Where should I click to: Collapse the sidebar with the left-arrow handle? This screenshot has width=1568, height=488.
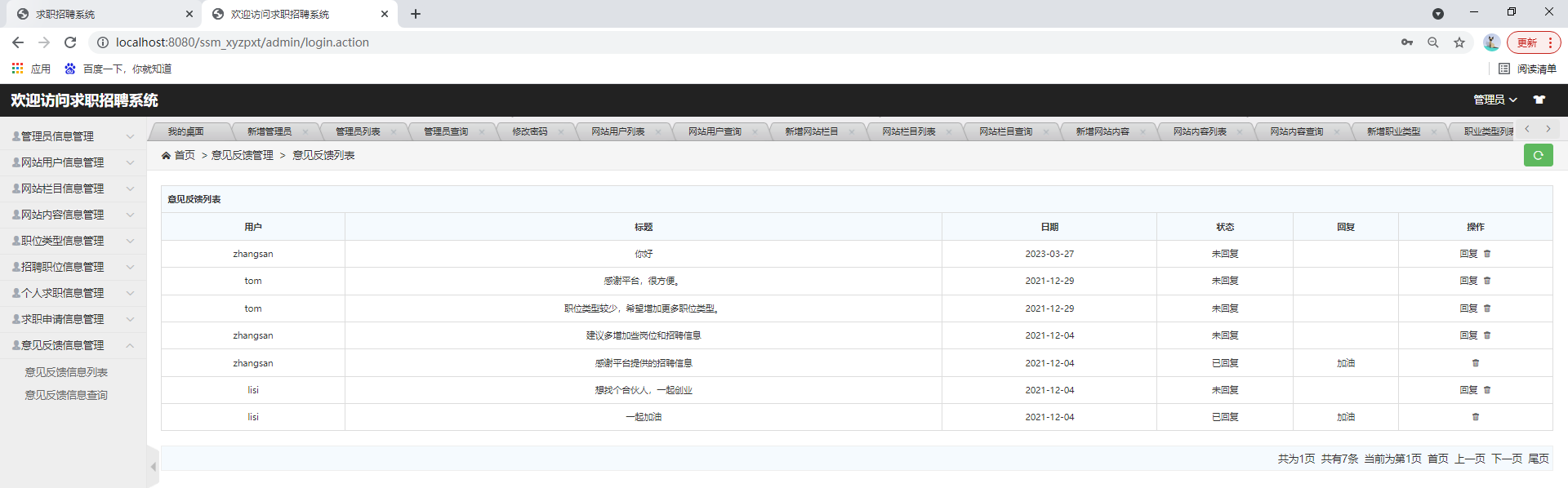tap(154, 468)
